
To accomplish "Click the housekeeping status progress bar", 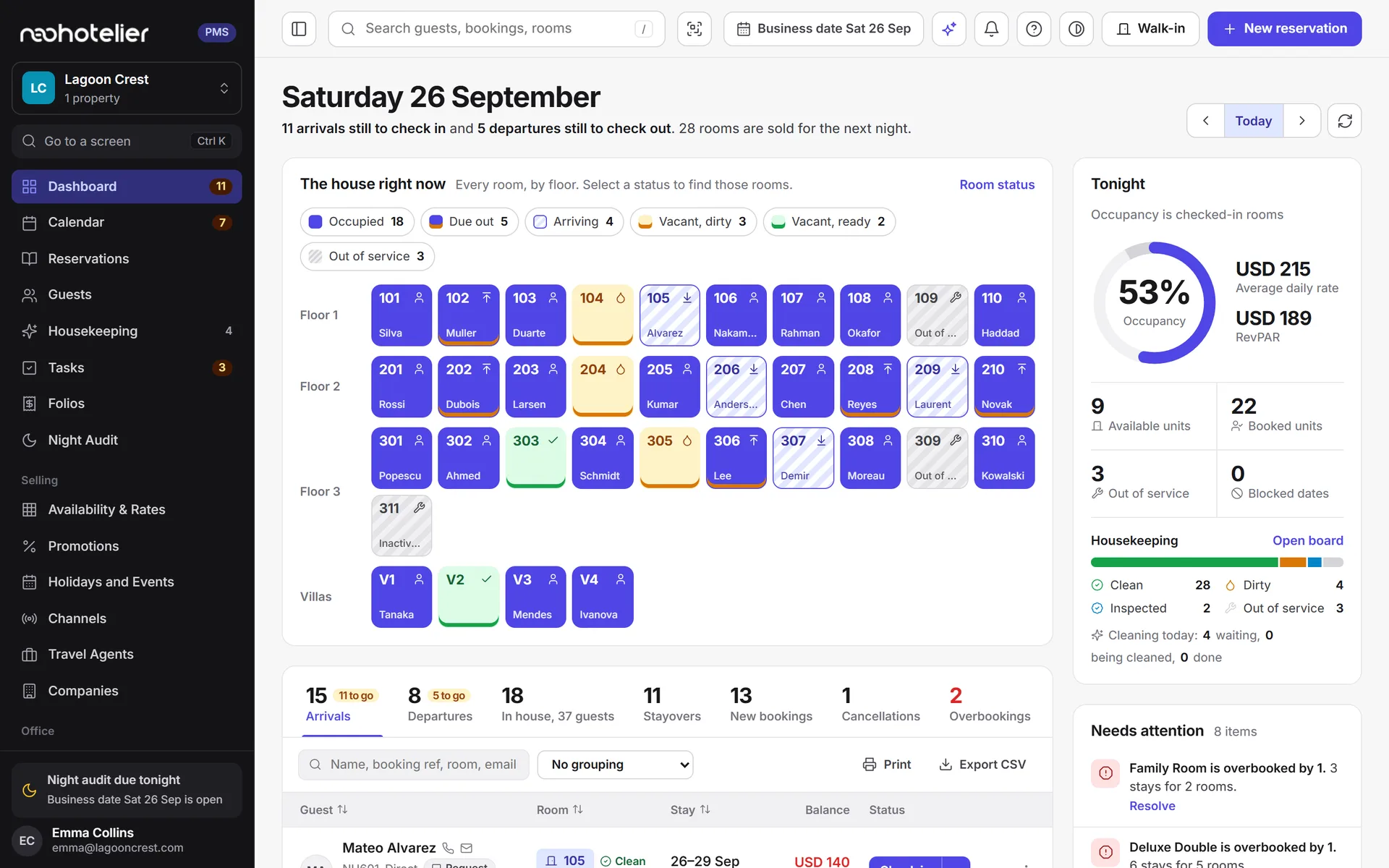I will click(1217, 562).
